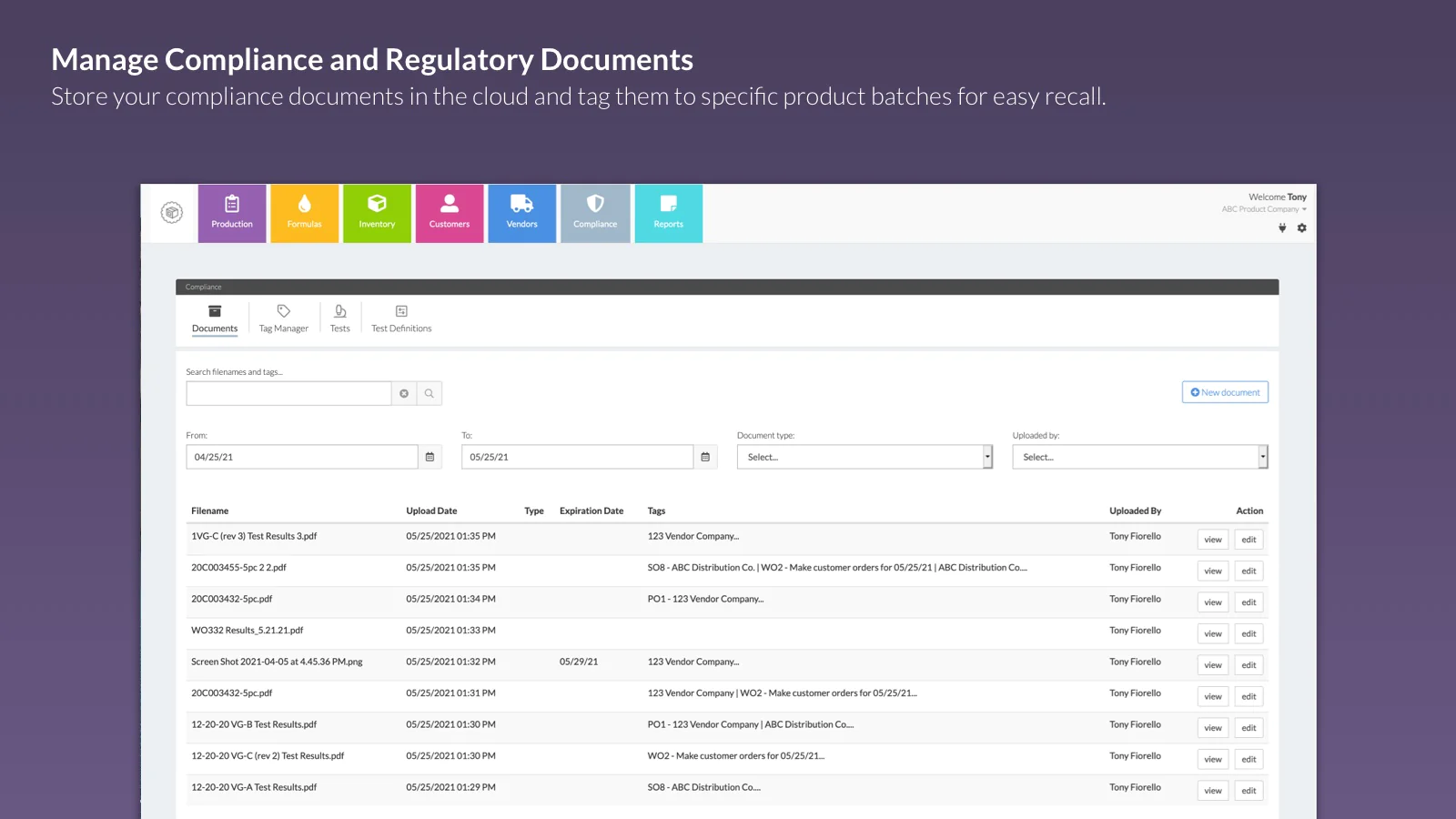The image size is (1456, 819).
Task: View 12-20-20 VG-B Test Results.pdf
Action: (x=1213, y=728)
